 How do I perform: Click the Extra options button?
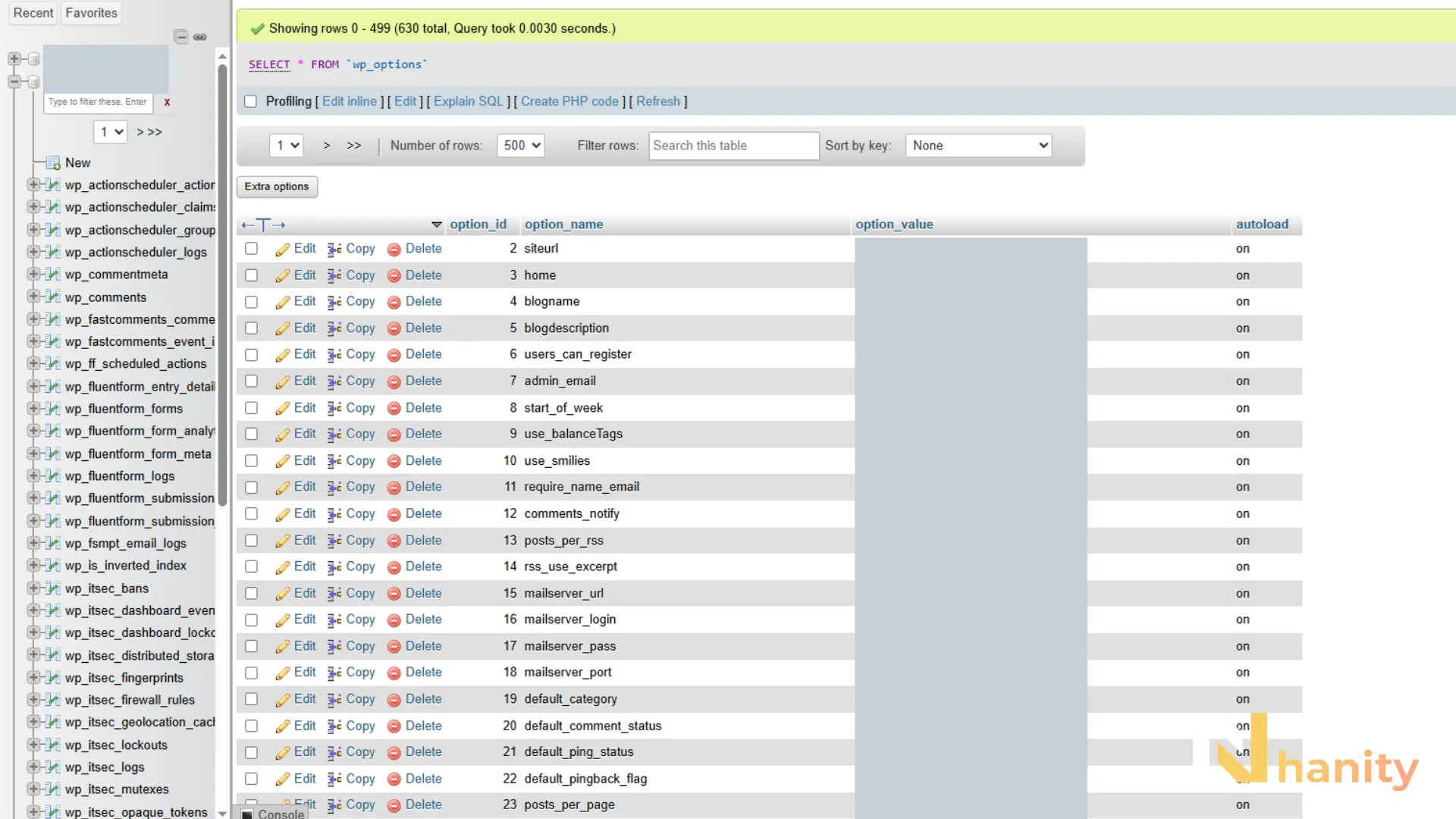pyautogui.click(x=277, y=187)
